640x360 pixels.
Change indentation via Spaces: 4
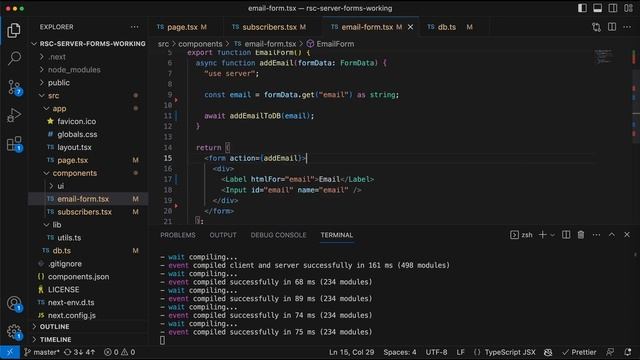click(400, 352)
